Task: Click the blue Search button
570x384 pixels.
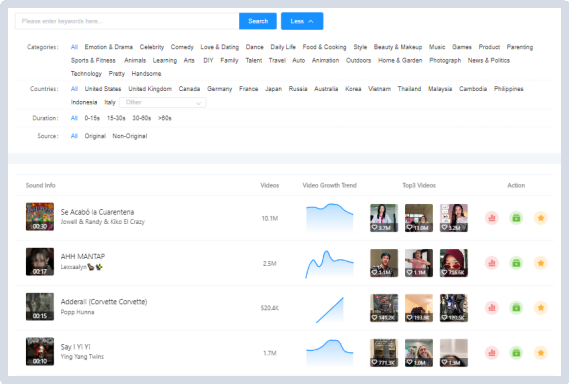Action: [x=258, y=21]
